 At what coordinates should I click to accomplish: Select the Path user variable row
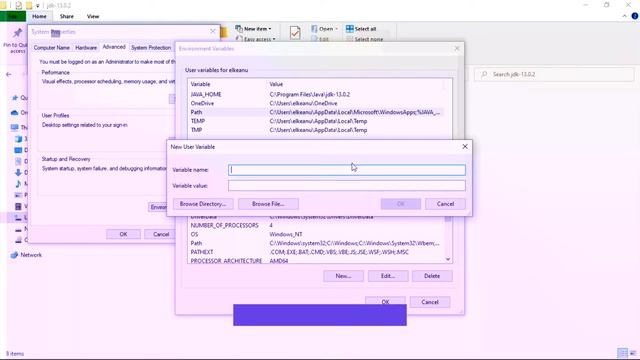point(315,112)
